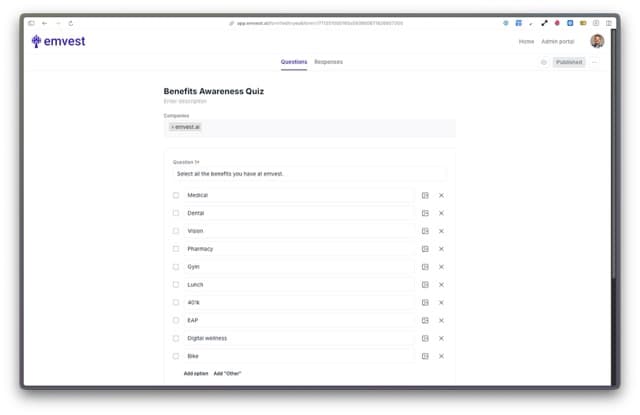Add image to 401k option
The width and height of the screenshot is (640, 415).
click(x=425, y=302)
